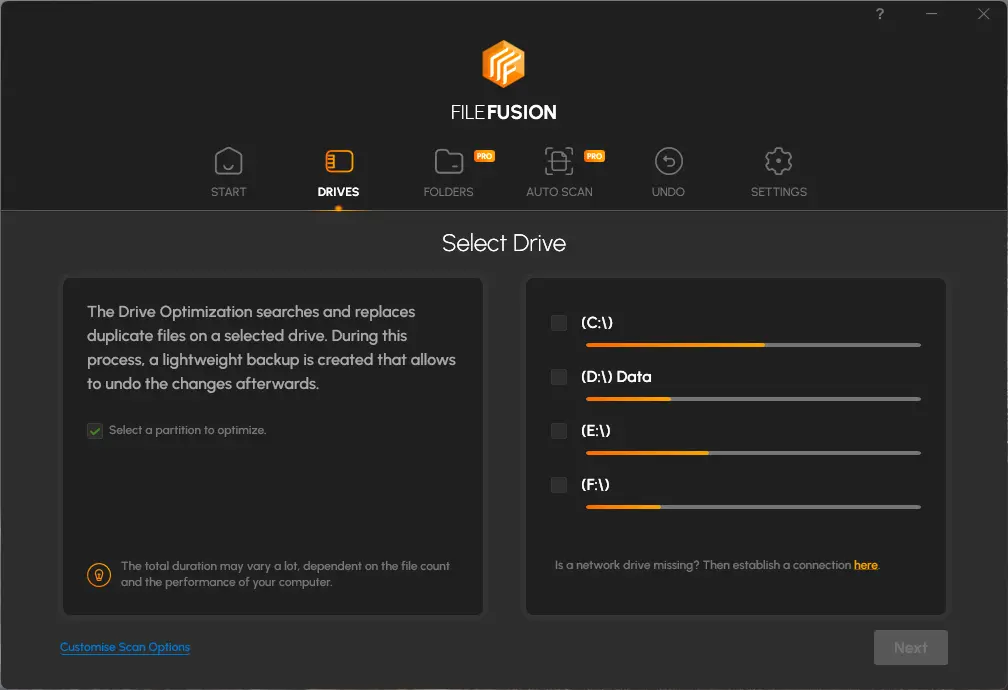The width and height of the screenshot is (1008, 690).
Task: Click the FileFusion logo
Action: coord(503,64)
